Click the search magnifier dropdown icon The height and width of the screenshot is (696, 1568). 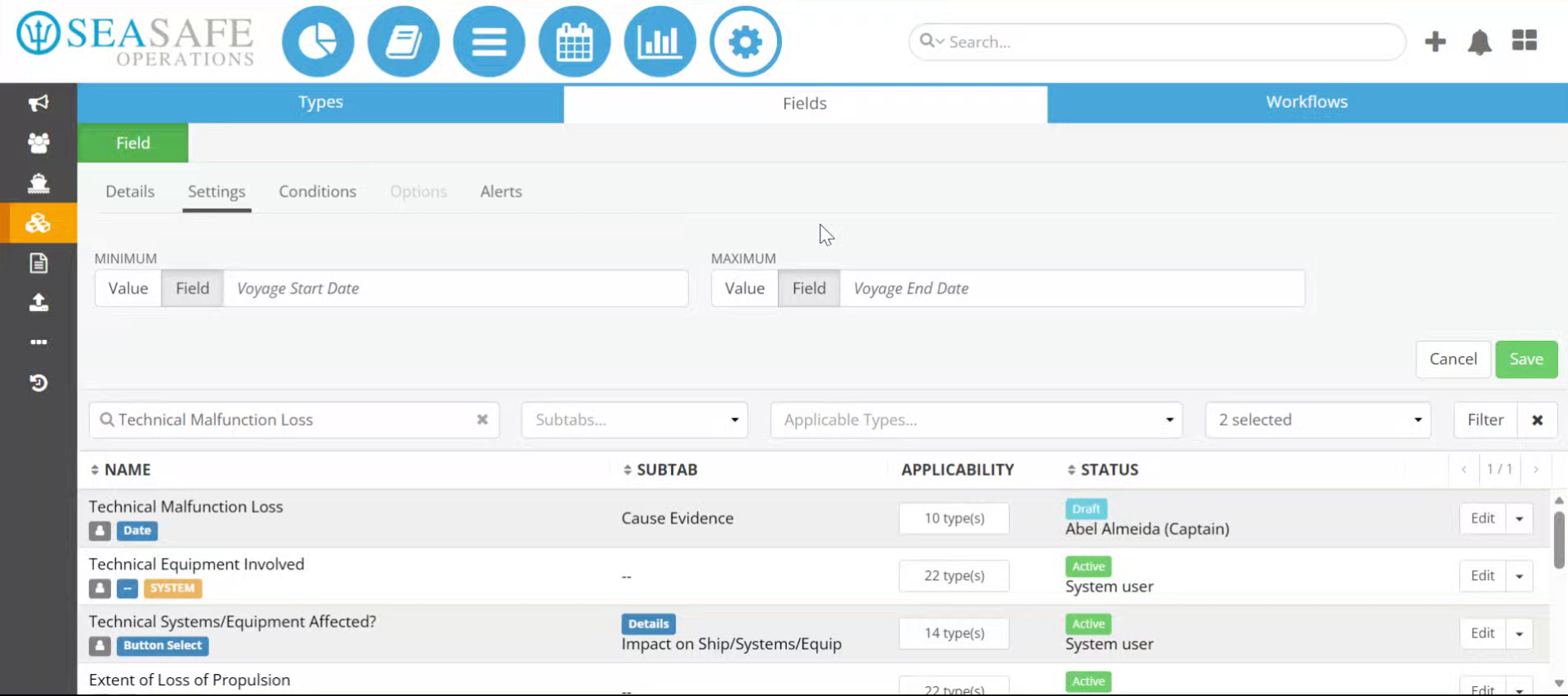coord(931,41)
